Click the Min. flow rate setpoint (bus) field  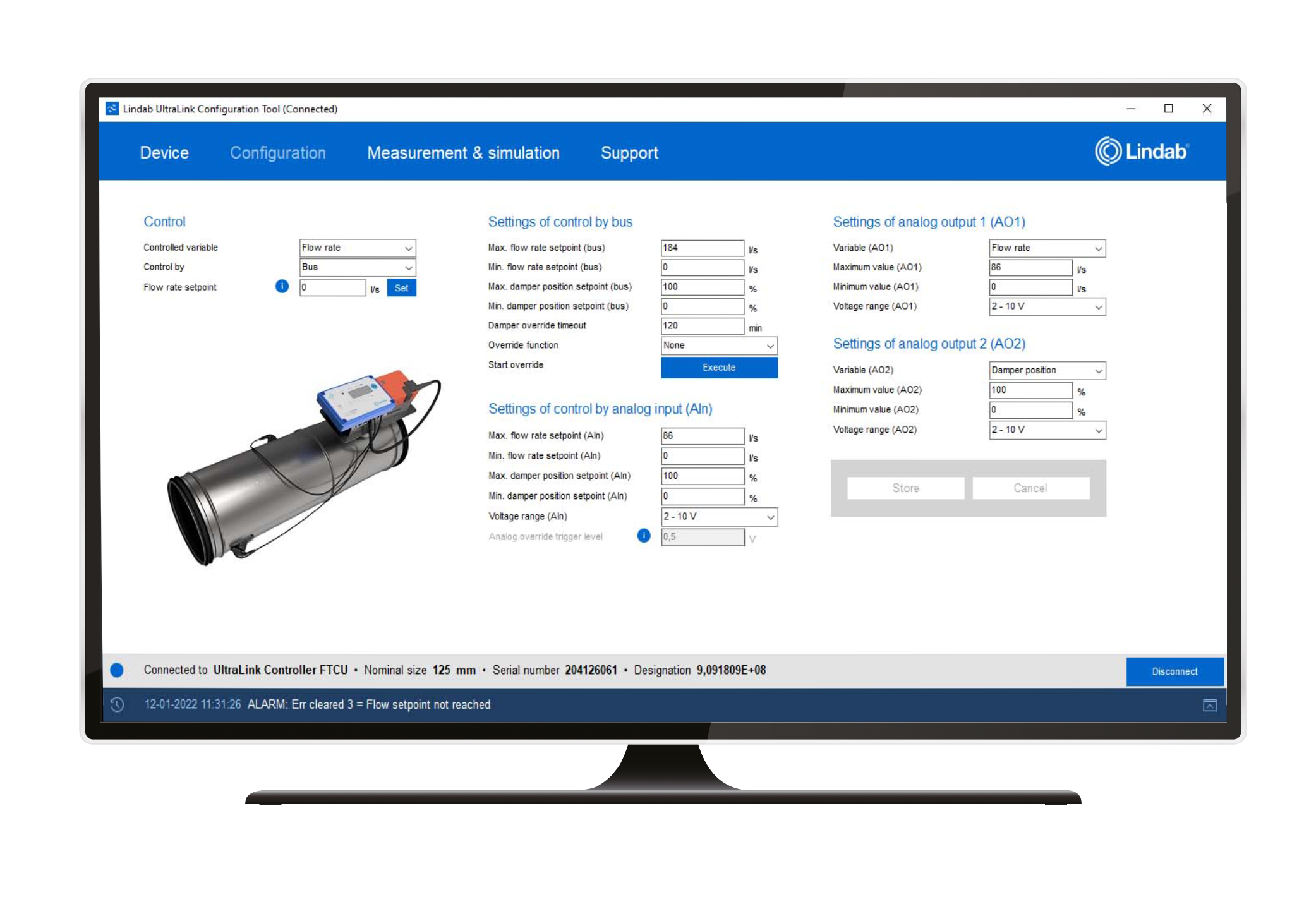point(702,267)
